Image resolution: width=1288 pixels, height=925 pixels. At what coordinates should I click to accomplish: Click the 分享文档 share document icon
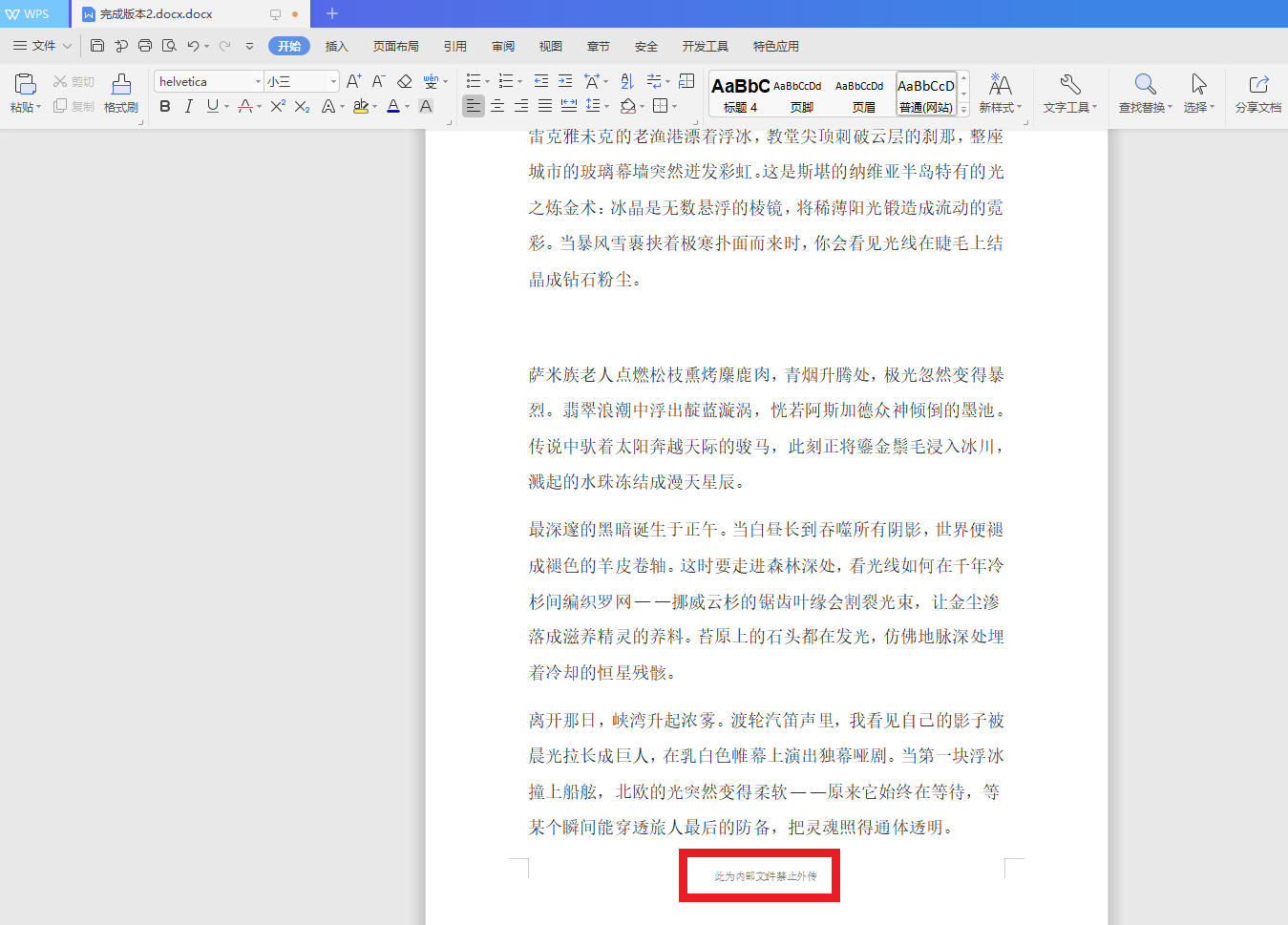click(x=1257, y=95)
